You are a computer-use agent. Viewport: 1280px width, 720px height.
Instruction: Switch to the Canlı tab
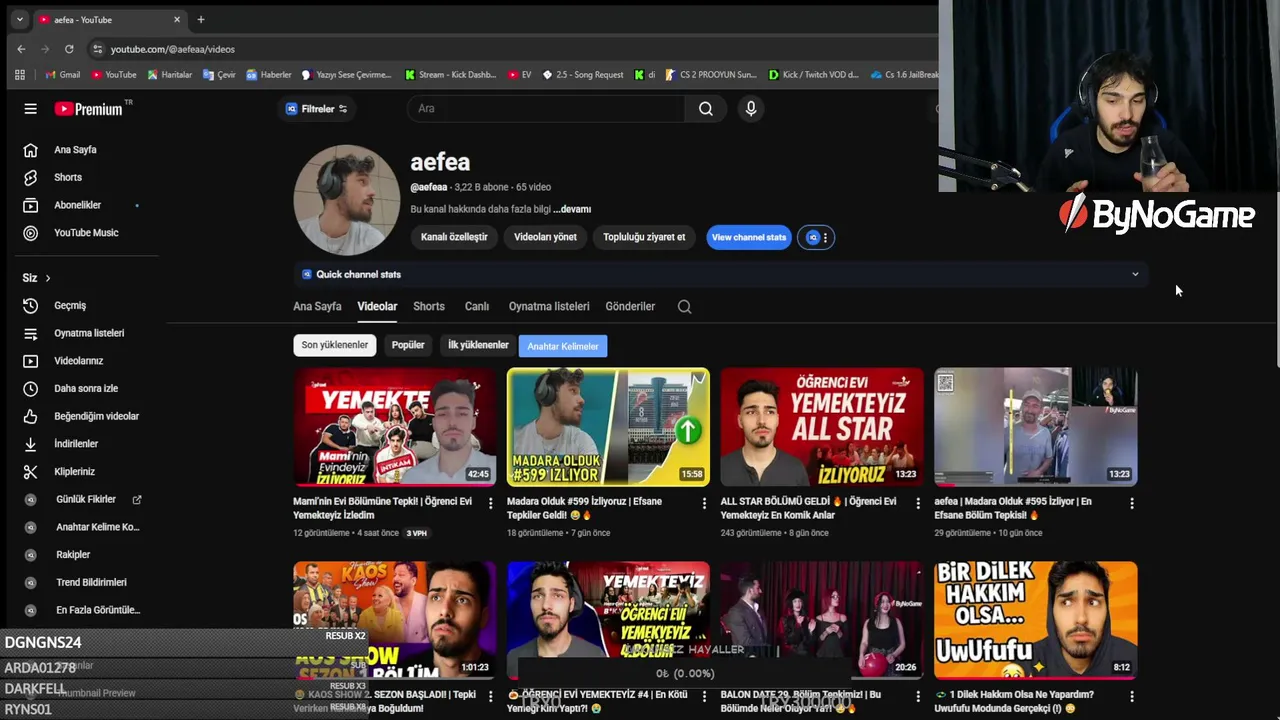pos(477,307)
